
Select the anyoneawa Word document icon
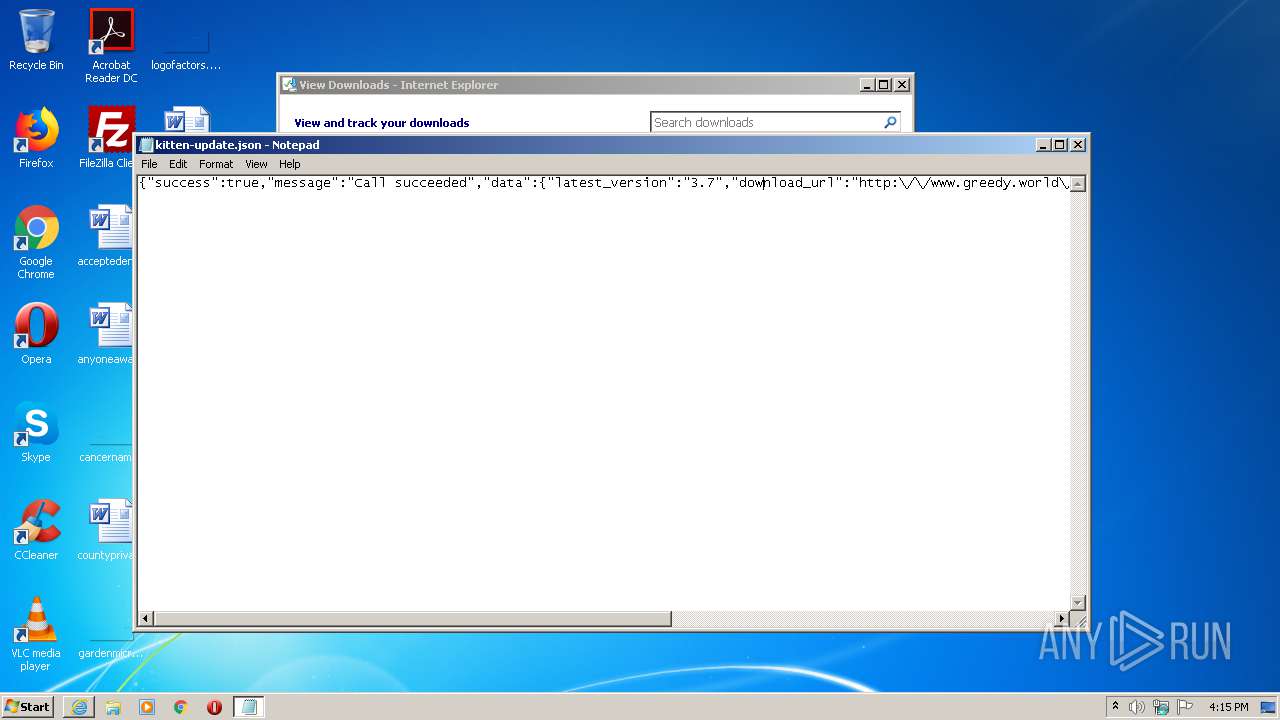108,334
